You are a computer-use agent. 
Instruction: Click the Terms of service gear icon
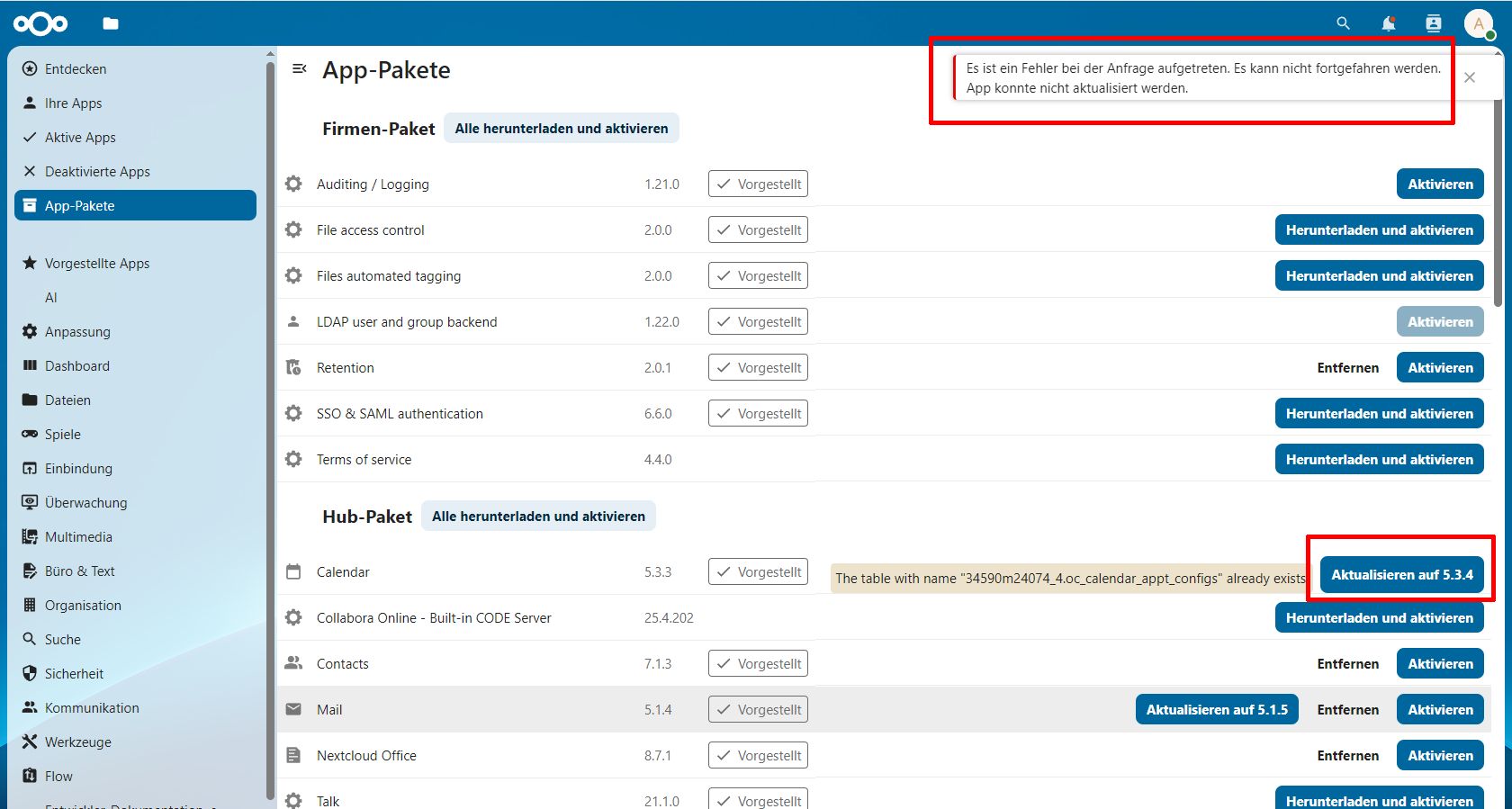click(293, 459)
